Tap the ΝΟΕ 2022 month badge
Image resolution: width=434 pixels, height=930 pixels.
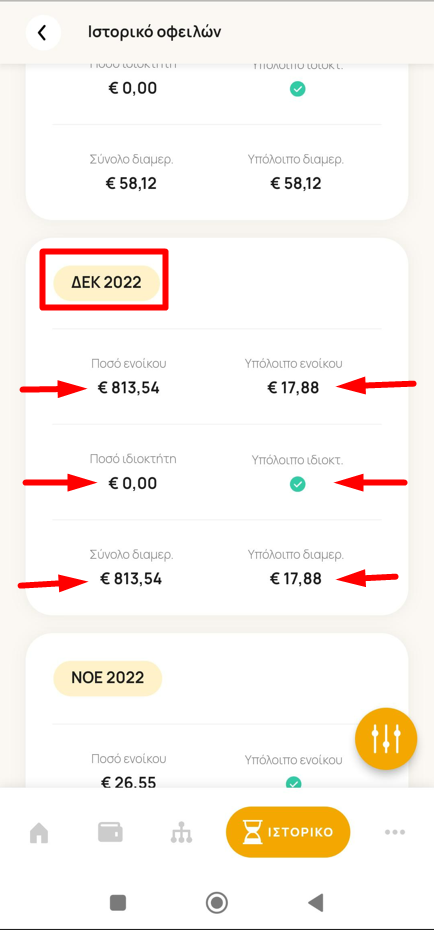[108, 678]
